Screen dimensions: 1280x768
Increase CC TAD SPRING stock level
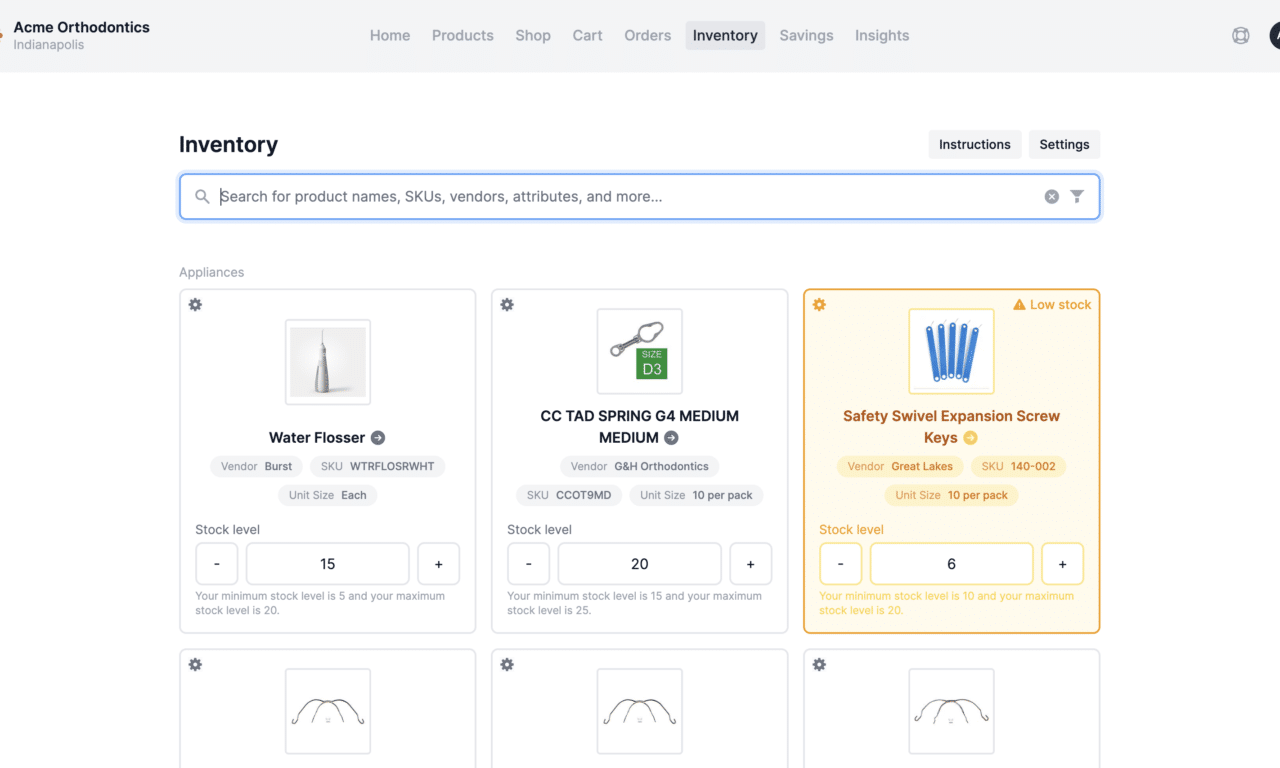750,564
